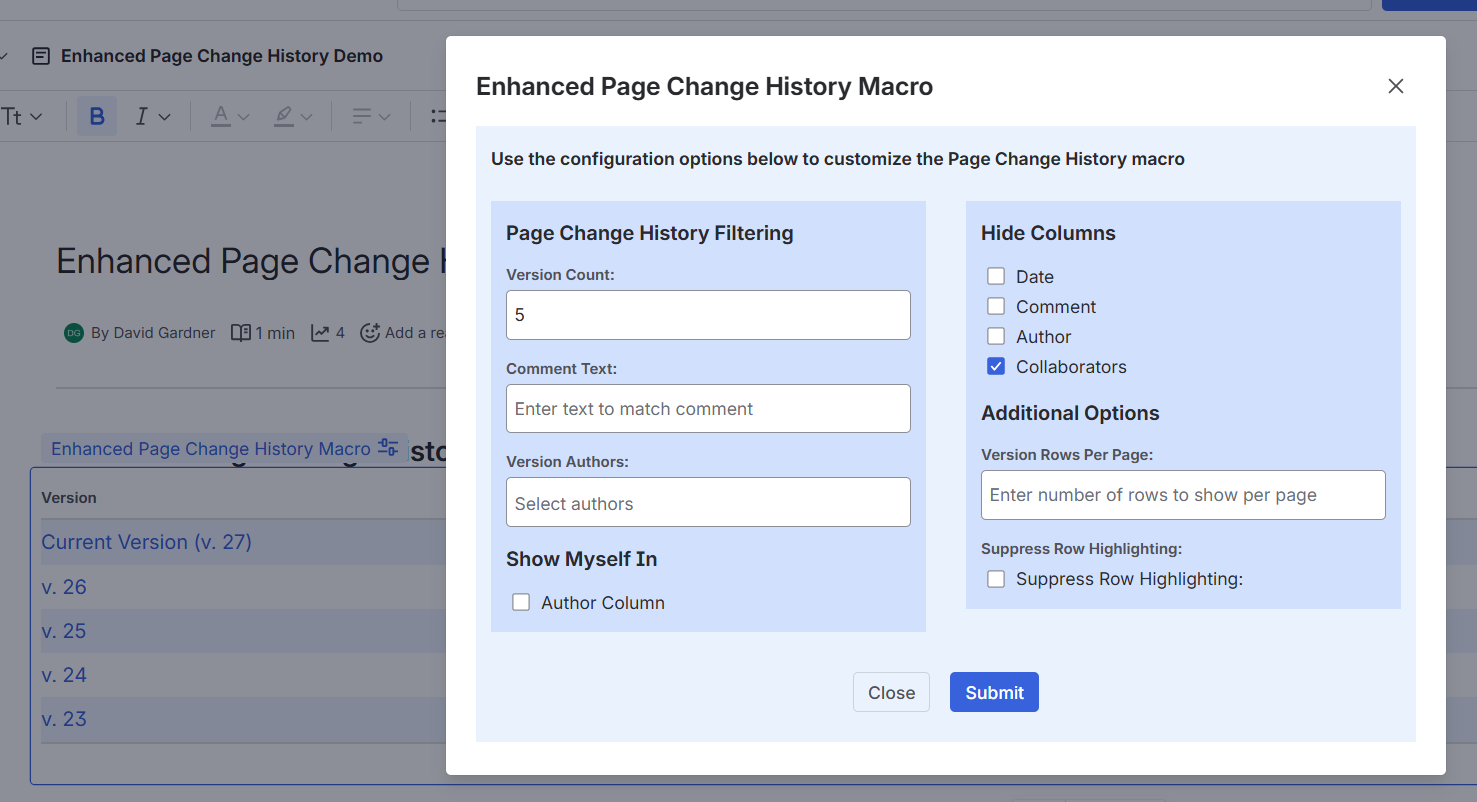Open the dropdown arrow beside italic
1477x802 pixels.
(165, 117)
